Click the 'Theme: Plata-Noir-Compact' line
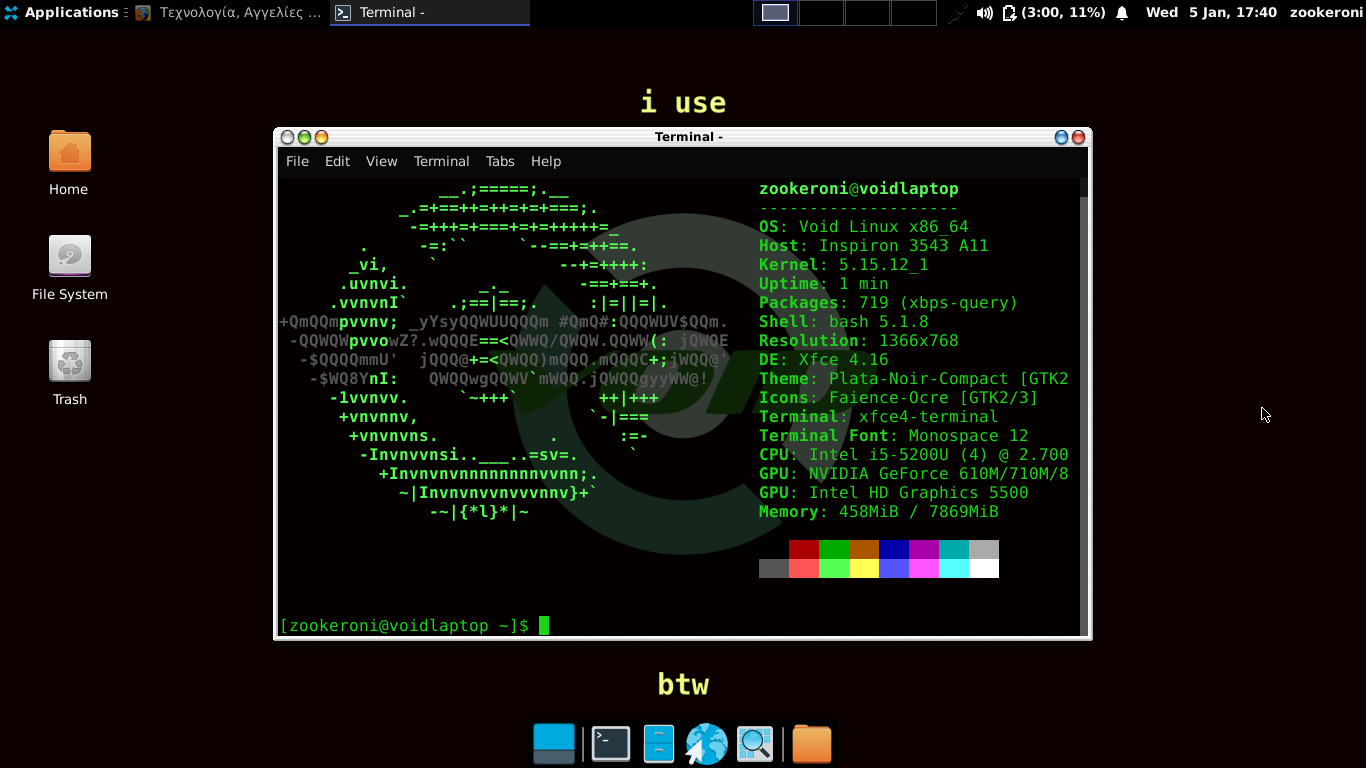Screen dimensions: 1366x768 (914, 379)
